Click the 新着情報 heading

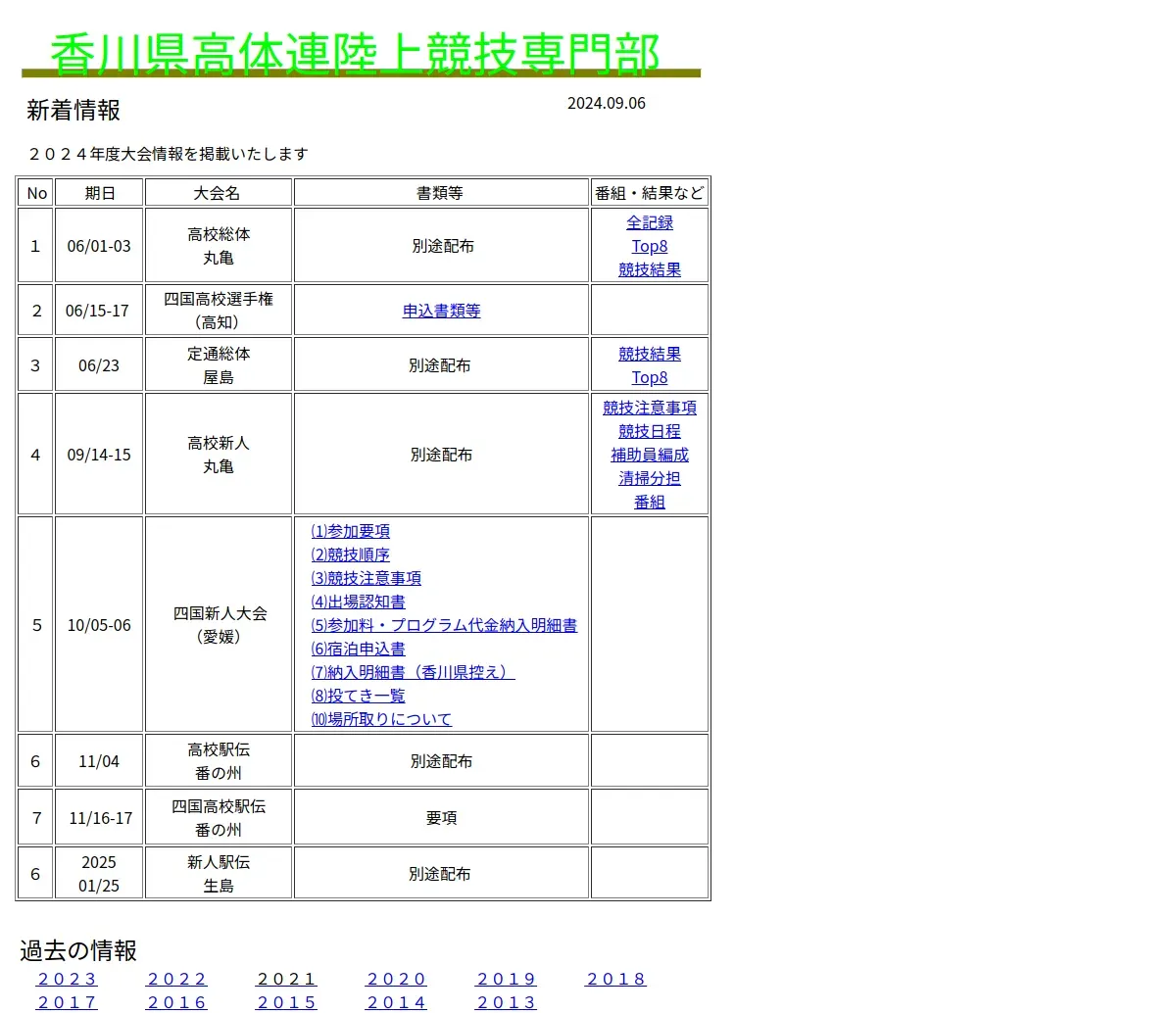(x=73, y=110)
